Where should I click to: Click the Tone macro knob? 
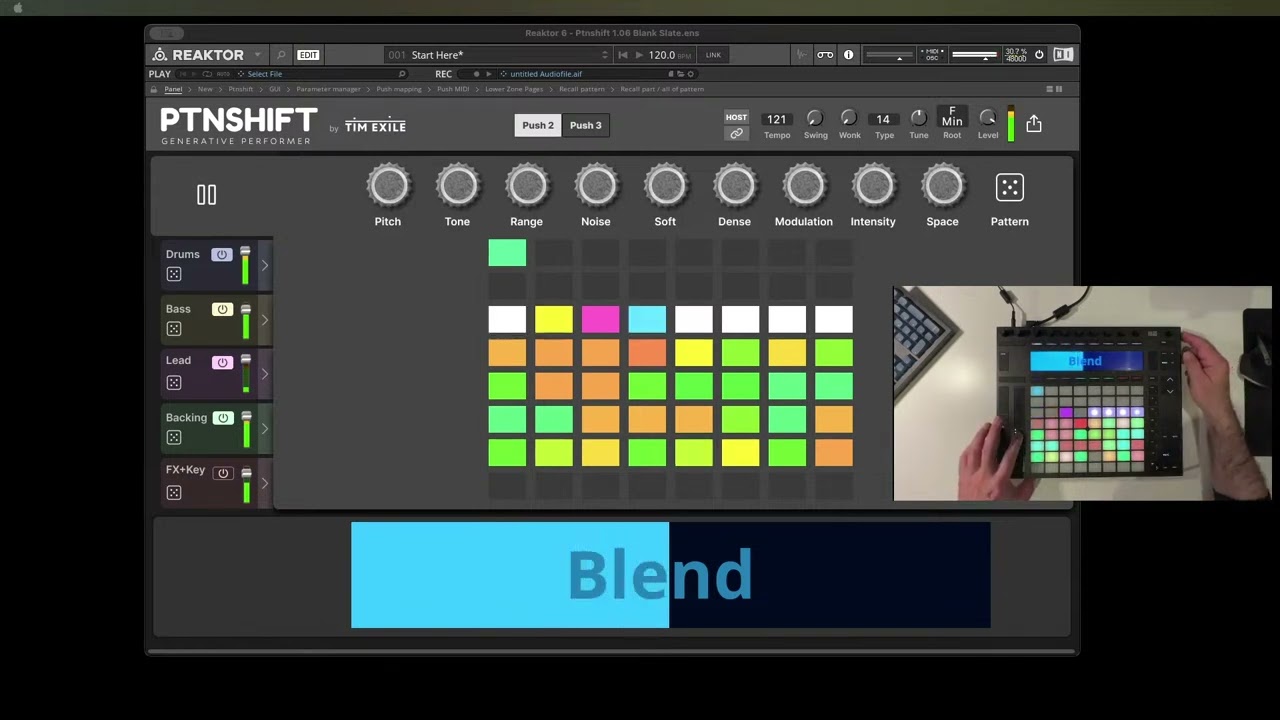[458, 187]
